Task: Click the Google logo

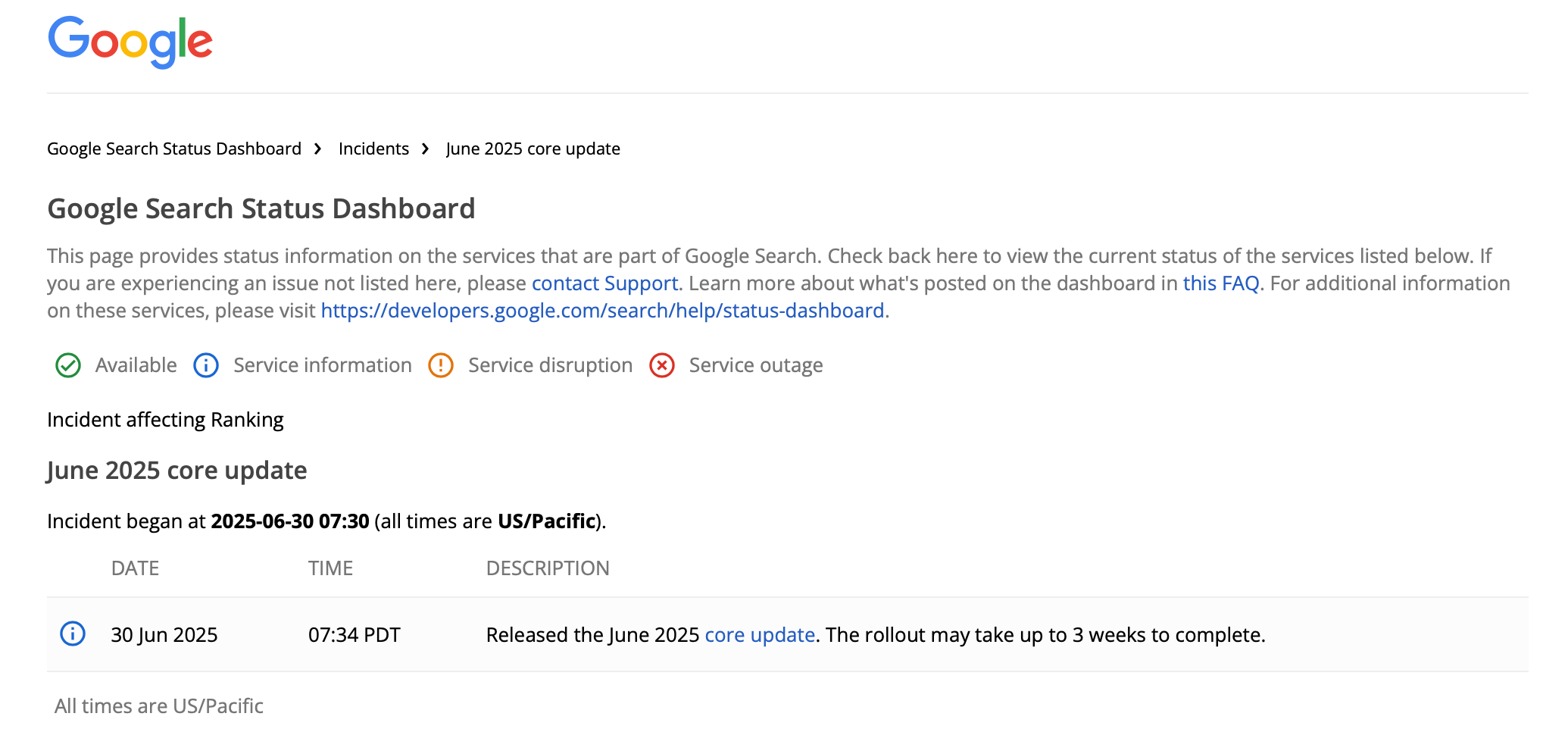Action: (130, 42)
